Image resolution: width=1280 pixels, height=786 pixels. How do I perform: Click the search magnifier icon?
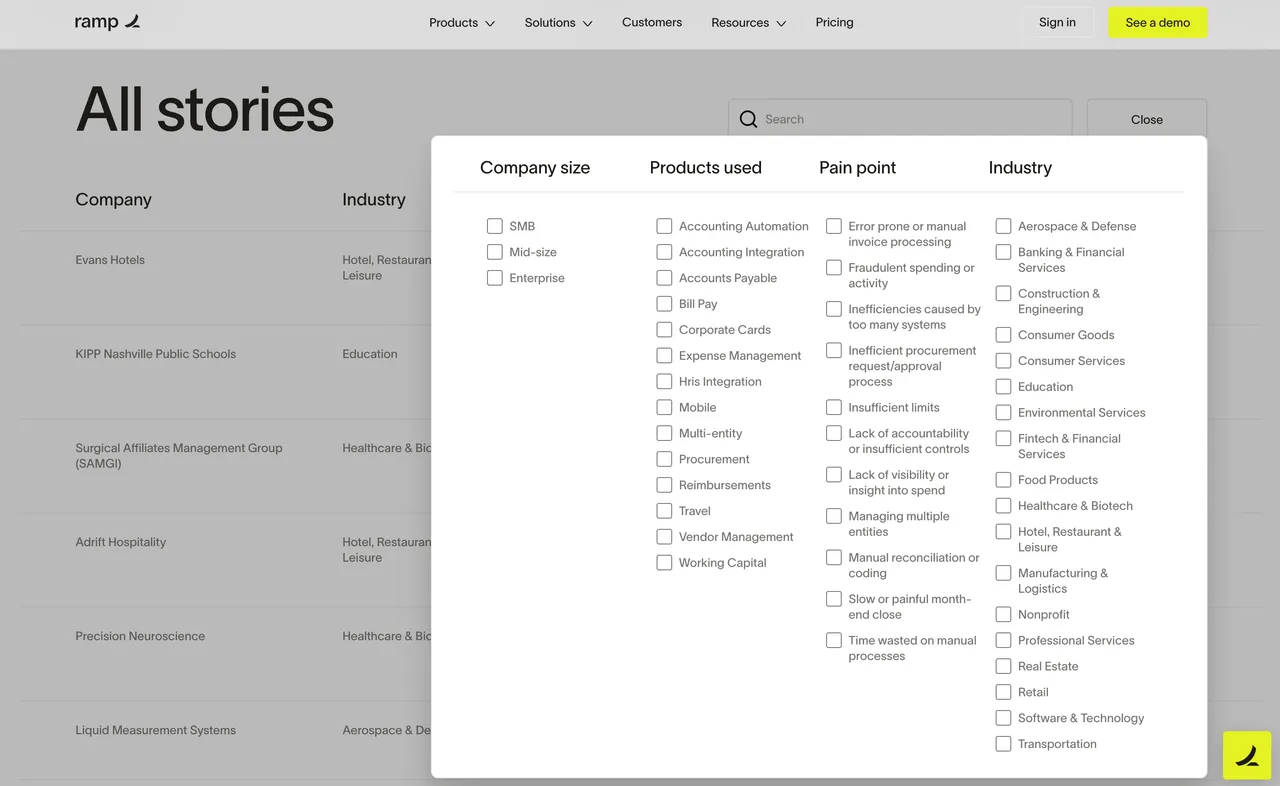pos(748,119)
